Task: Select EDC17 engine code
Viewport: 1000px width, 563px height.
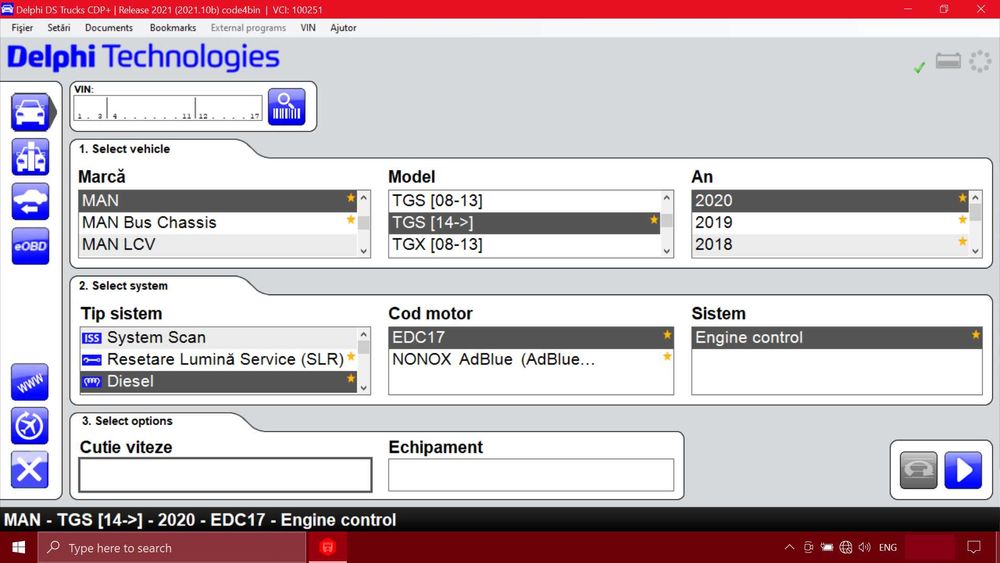Action: coord(531,337)
